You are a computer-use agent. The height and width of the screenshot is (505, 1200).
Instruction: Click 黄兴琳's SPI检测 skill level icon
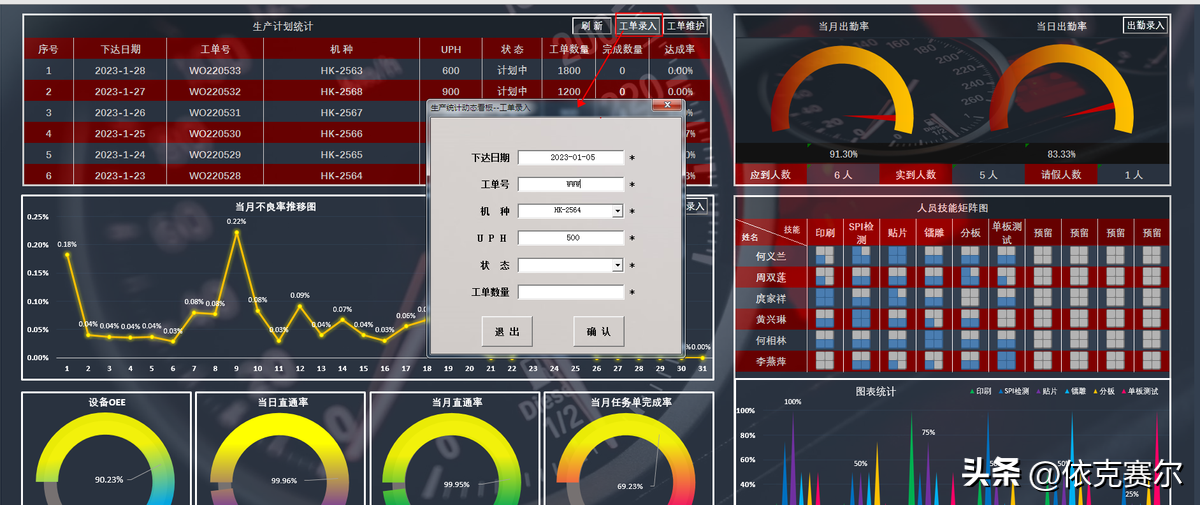pyautogui.click(x=861, y=319)
